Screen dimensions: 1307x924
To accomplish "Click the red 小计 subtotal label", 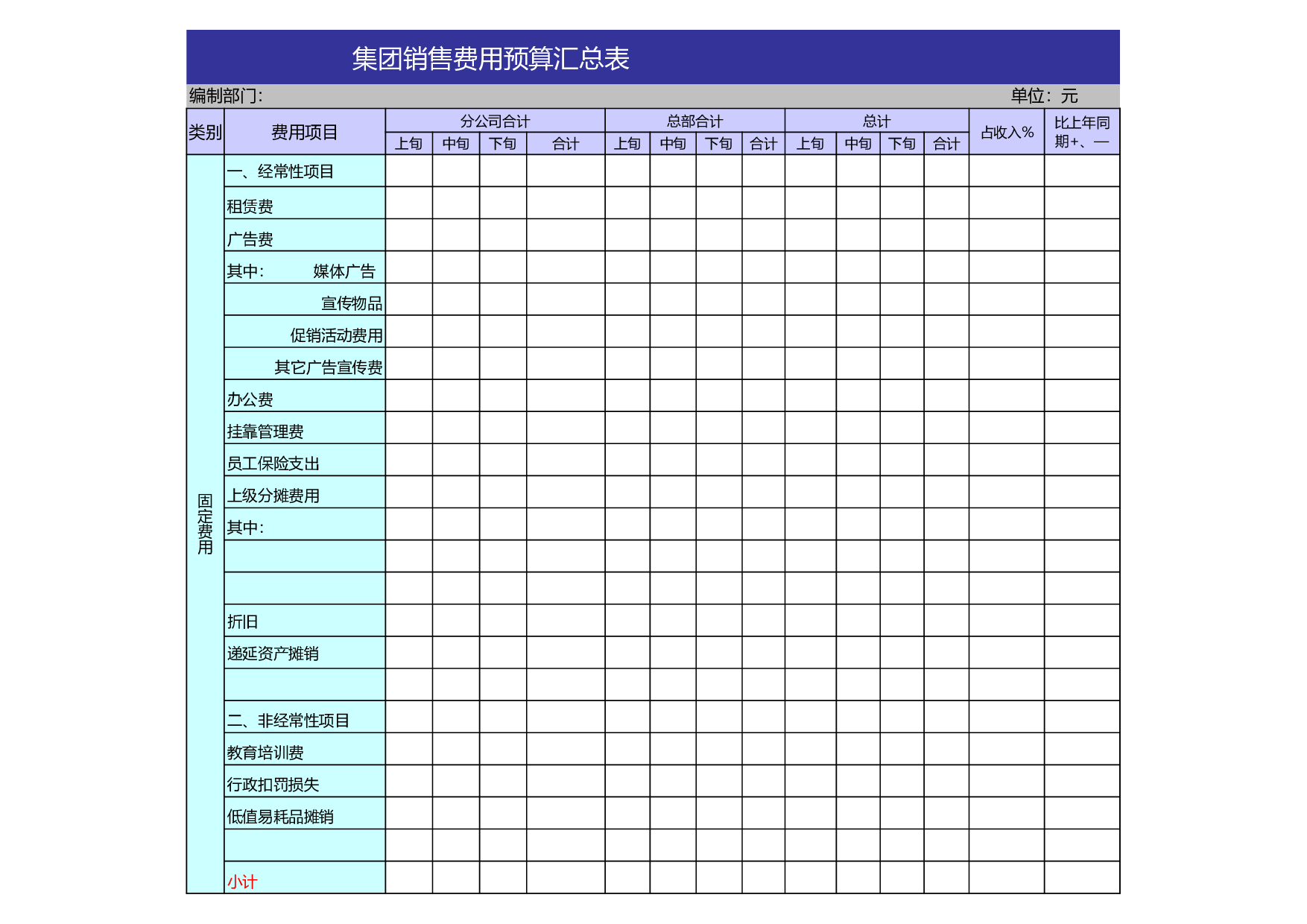I will [242, 882].
